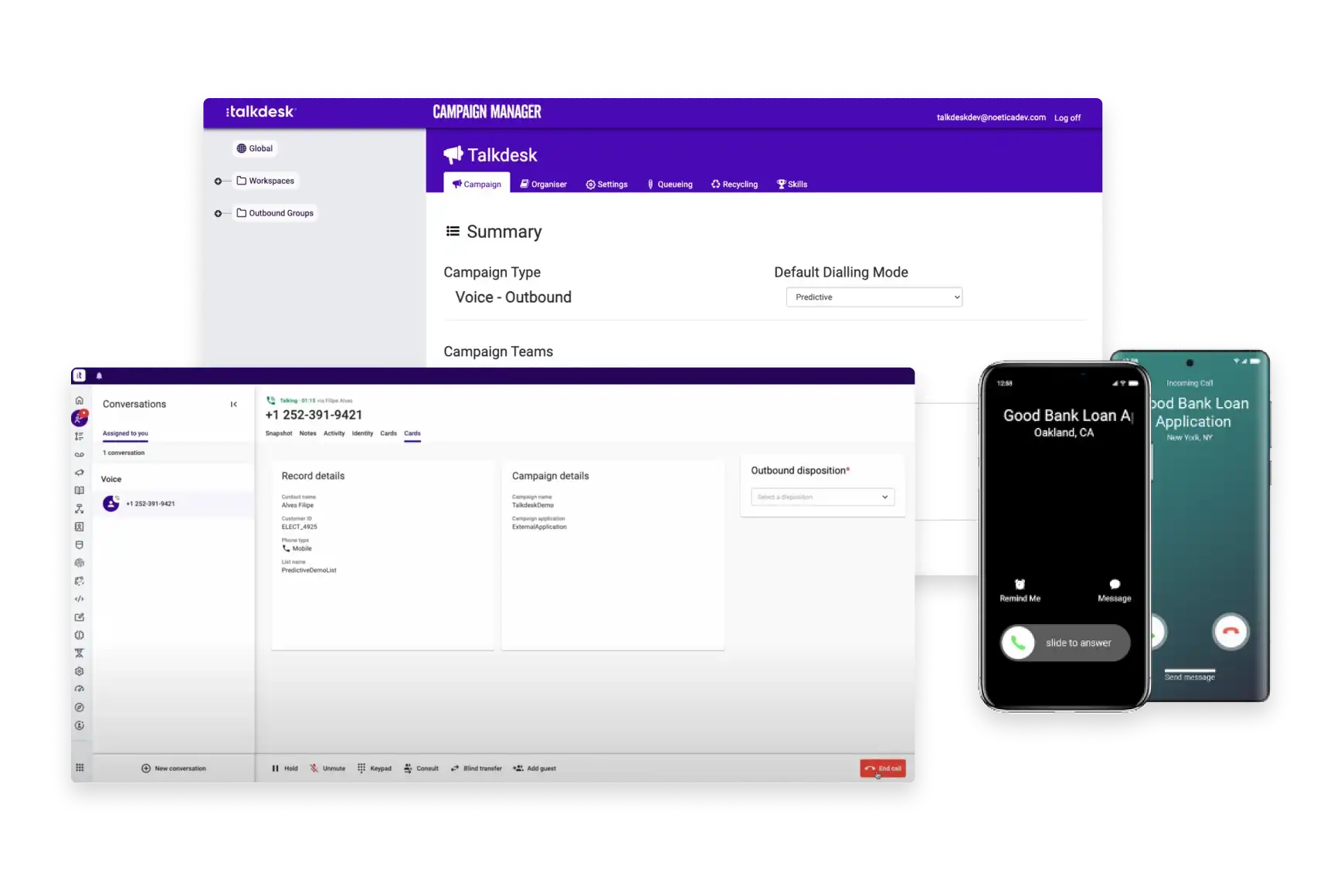This screenshot has width=1344, height=896.
Task: Expand the Workspaces tree node
Action: [218, 182]
